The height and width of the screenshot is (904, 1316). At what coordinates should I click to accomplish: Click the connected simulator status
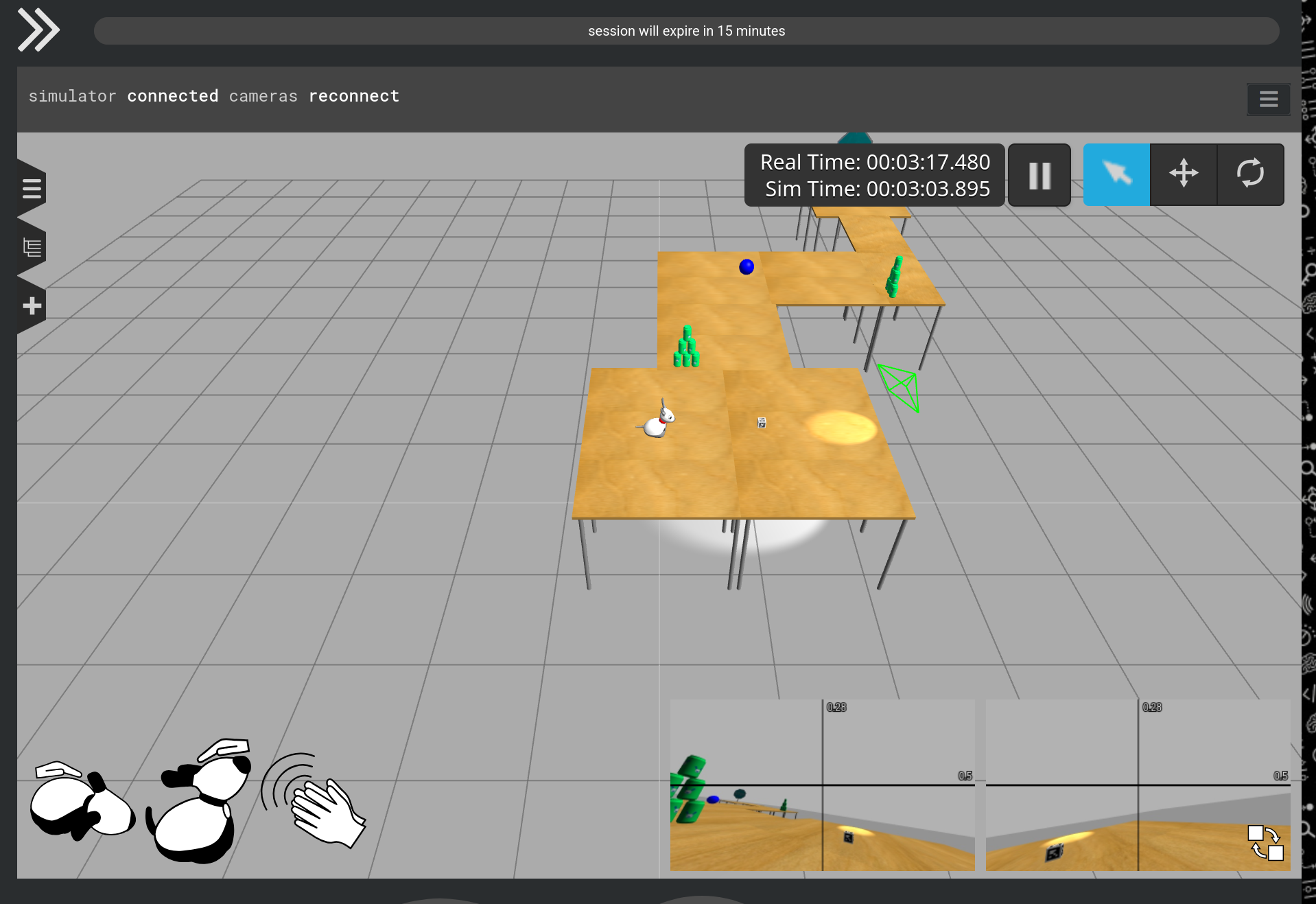pyautogui.click(x=173, y=96)
